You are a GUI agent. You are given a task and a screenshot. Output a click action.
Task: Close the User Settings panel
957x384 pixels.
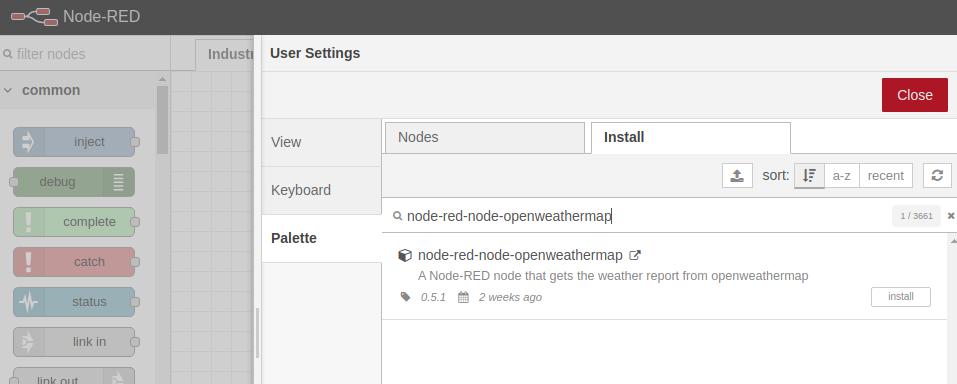click(x=914, y=95)
